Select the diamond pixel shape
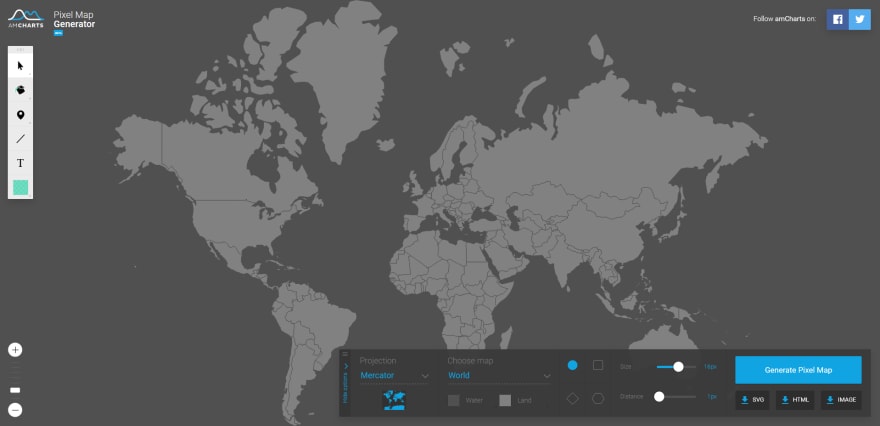This screenshot has width=880, height=426. click(572, 398)
